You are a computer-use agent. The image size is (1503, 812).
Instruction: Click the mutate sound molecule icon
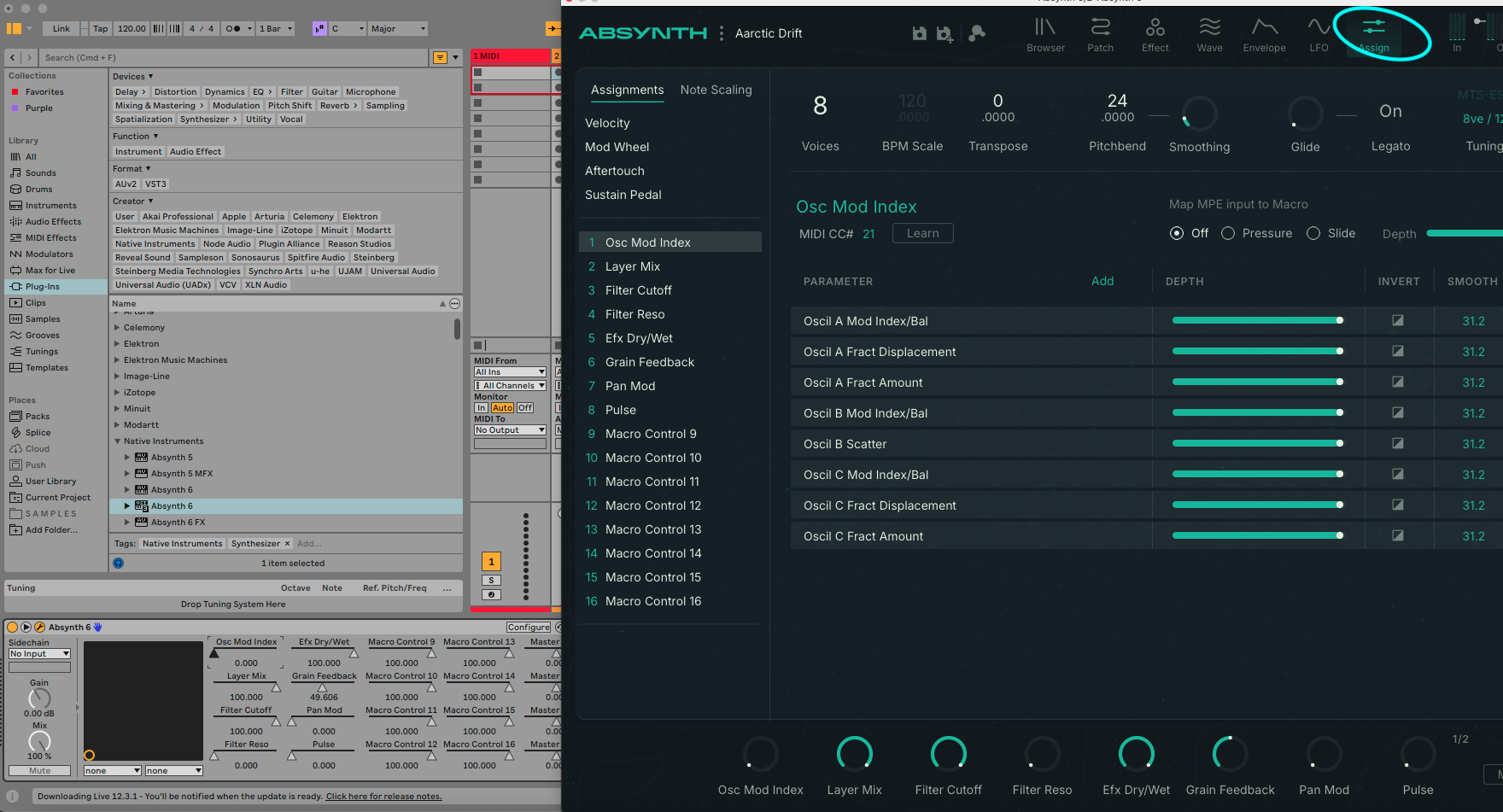pyautogui.click(x=977, y=33)
